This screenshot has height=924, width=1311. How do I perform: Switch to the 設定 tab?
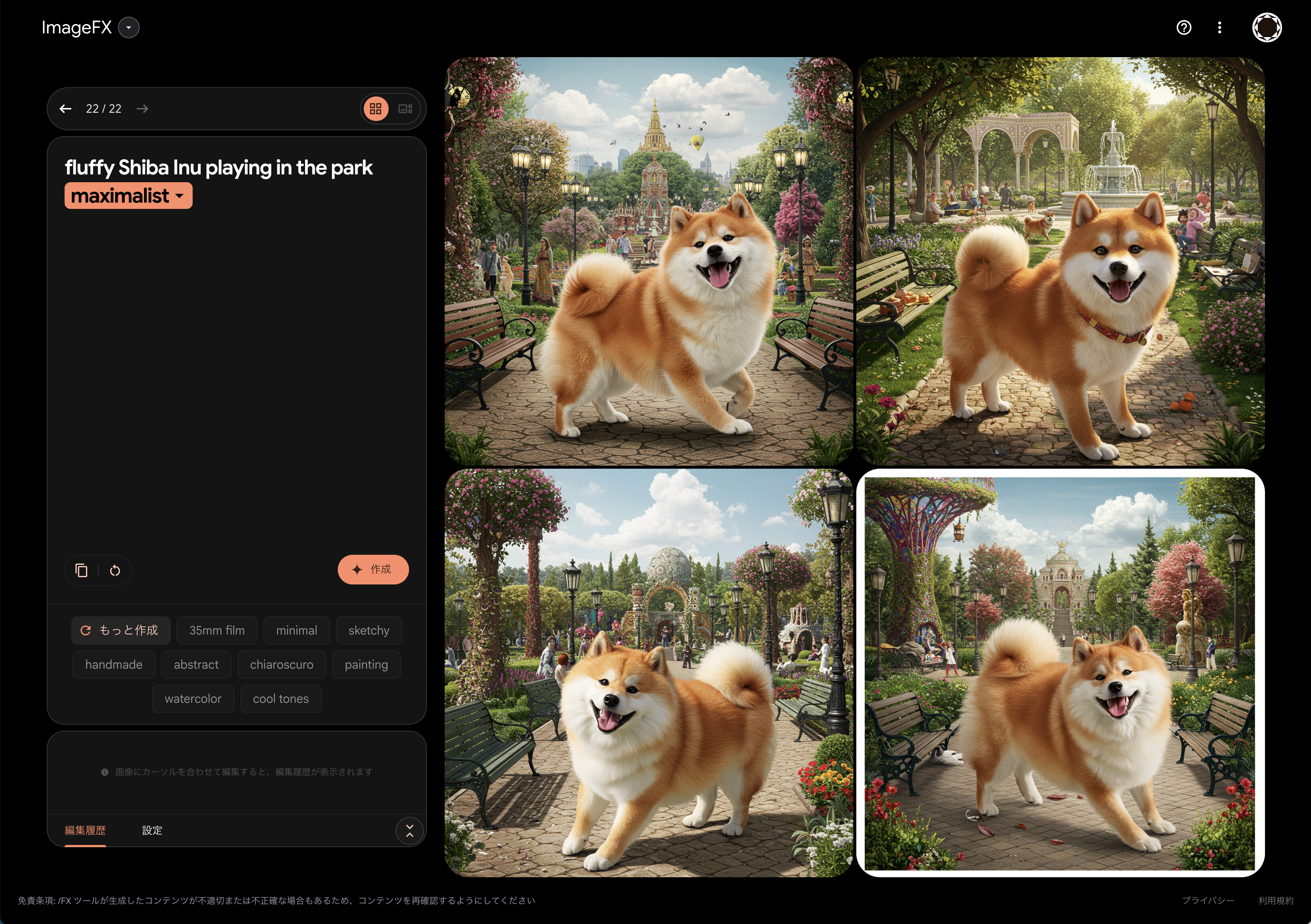(x=152, y=830)
